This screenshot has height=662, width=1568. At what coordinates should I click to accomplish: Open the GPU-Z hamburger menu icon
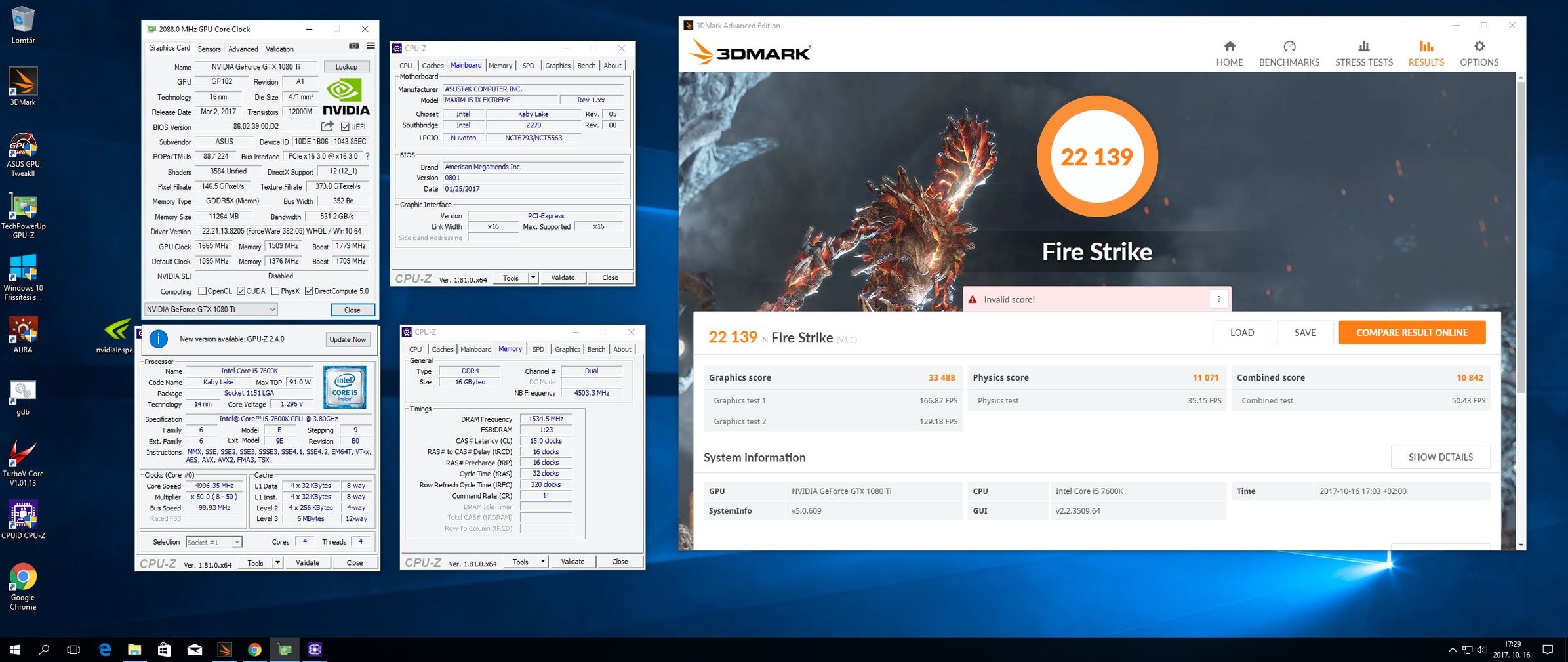pyautogui.click(x=371, y=46)
